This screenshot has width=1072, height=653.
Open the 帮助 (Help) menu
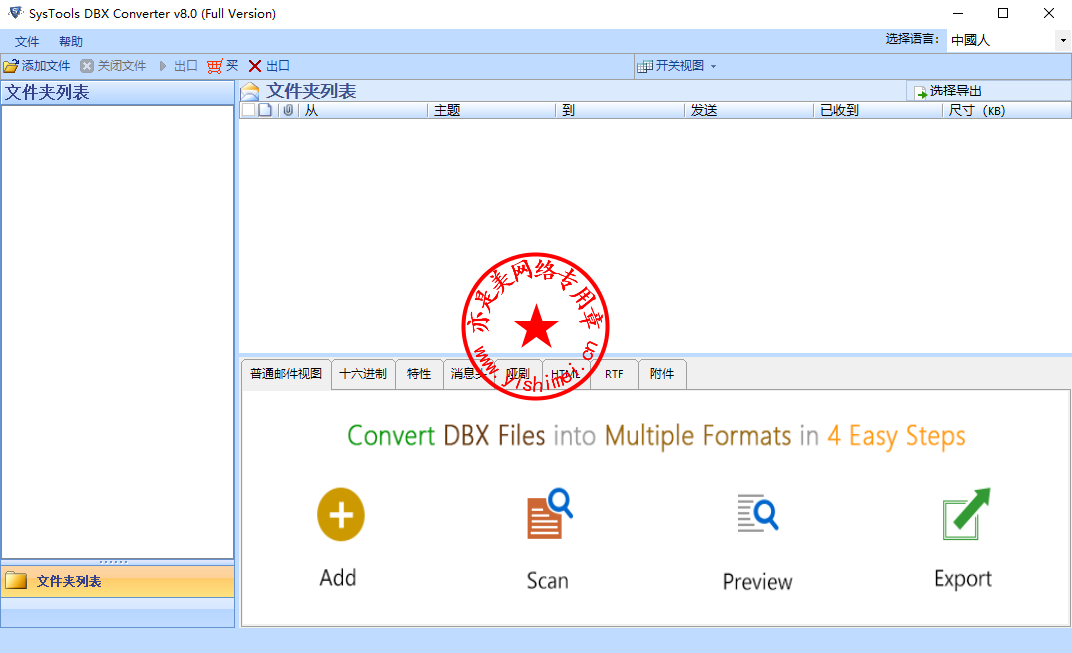click(71, 42)
